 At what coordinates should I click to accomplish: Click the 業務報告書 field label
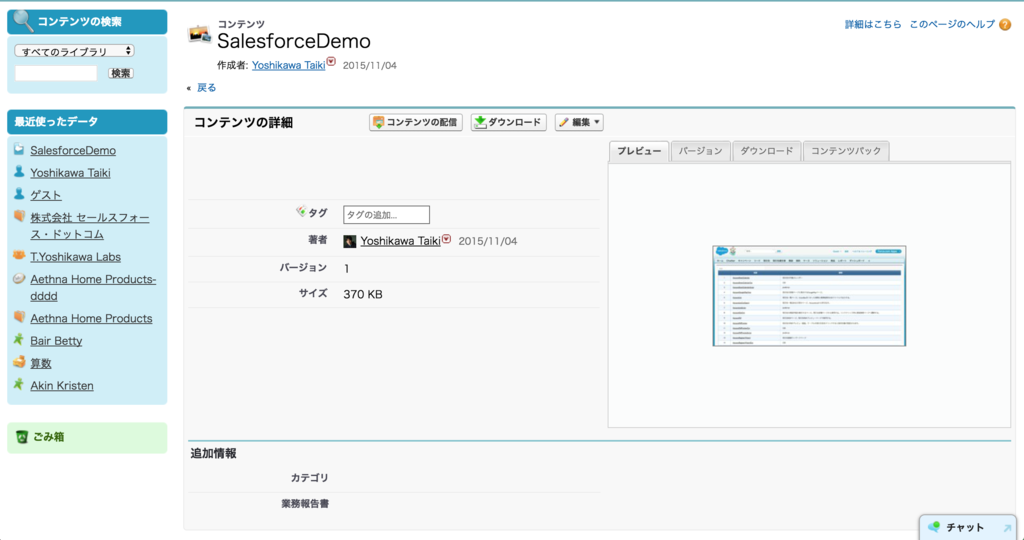pos(305,503)
